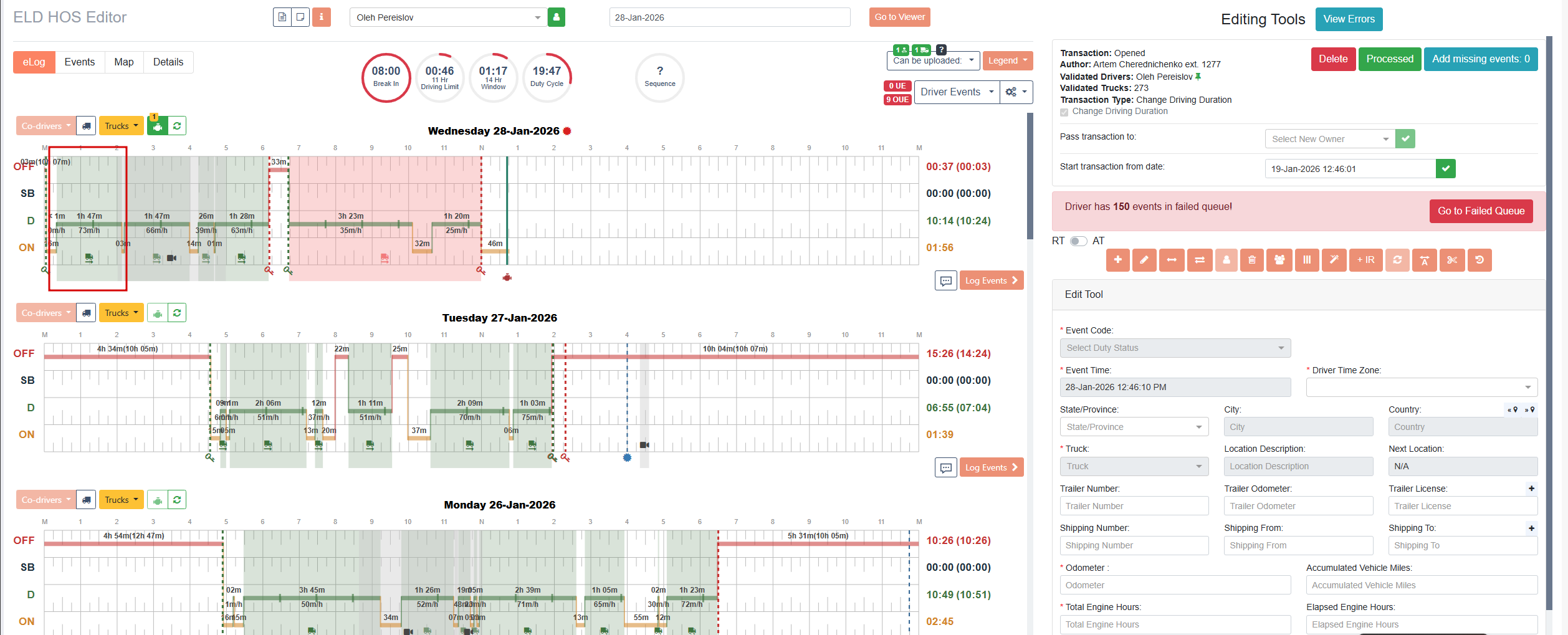Image resolution: width=1568 pixels, height=635 pixels.
Task: Toggle the RT / AT switch
Action: tap(1078, 241)
